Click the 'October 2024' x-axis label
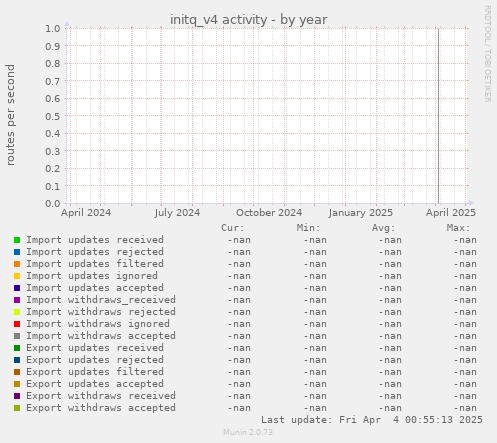Image resolution: width=497 pixels, height=443 pixels. (x=269, y=213)
